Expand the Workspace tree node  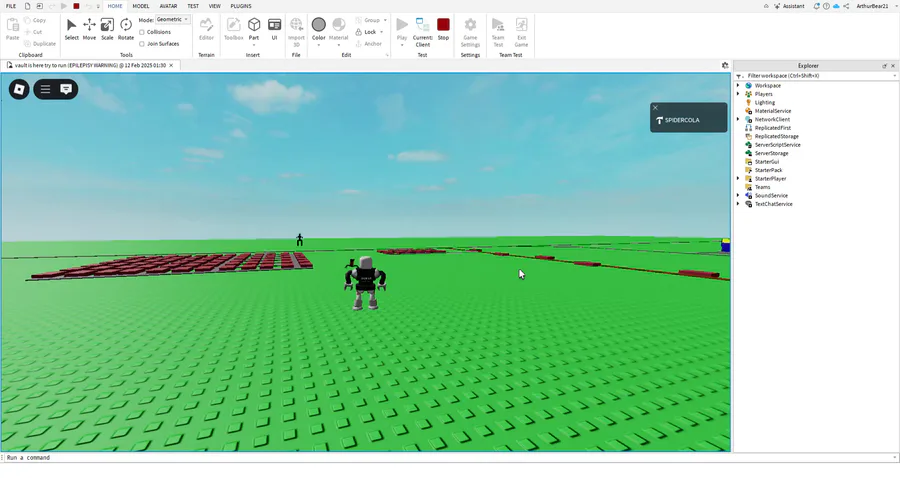[738, 86]
